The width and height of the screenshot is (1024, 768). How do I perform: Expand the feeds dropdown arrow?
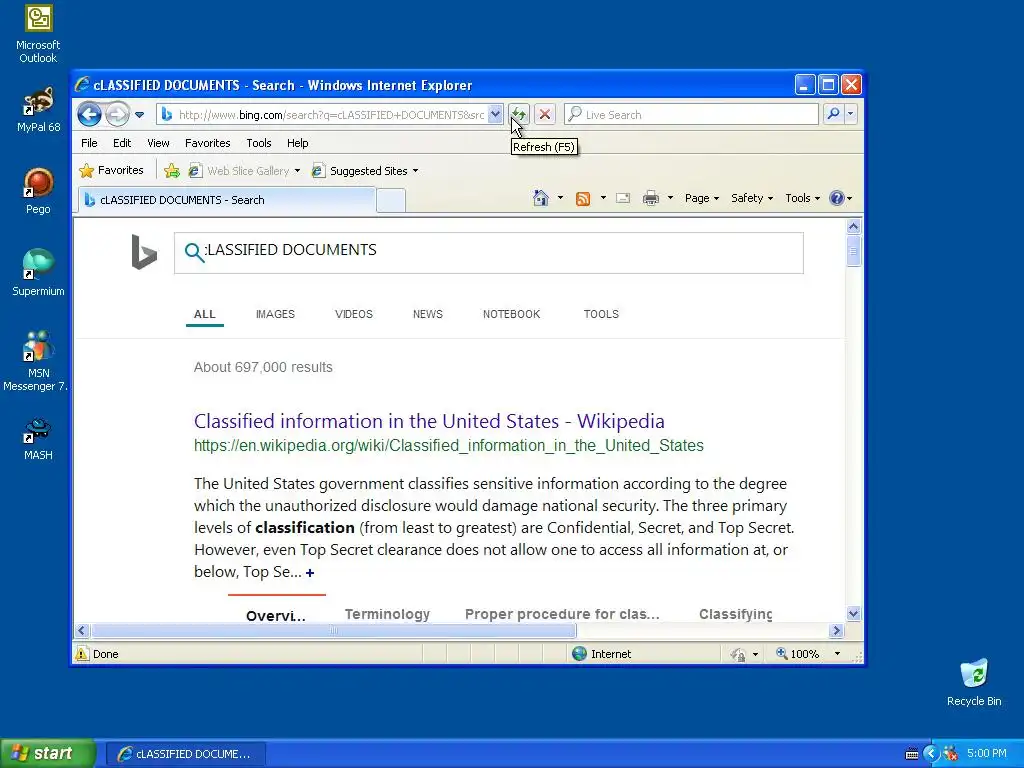pos(603,198)
